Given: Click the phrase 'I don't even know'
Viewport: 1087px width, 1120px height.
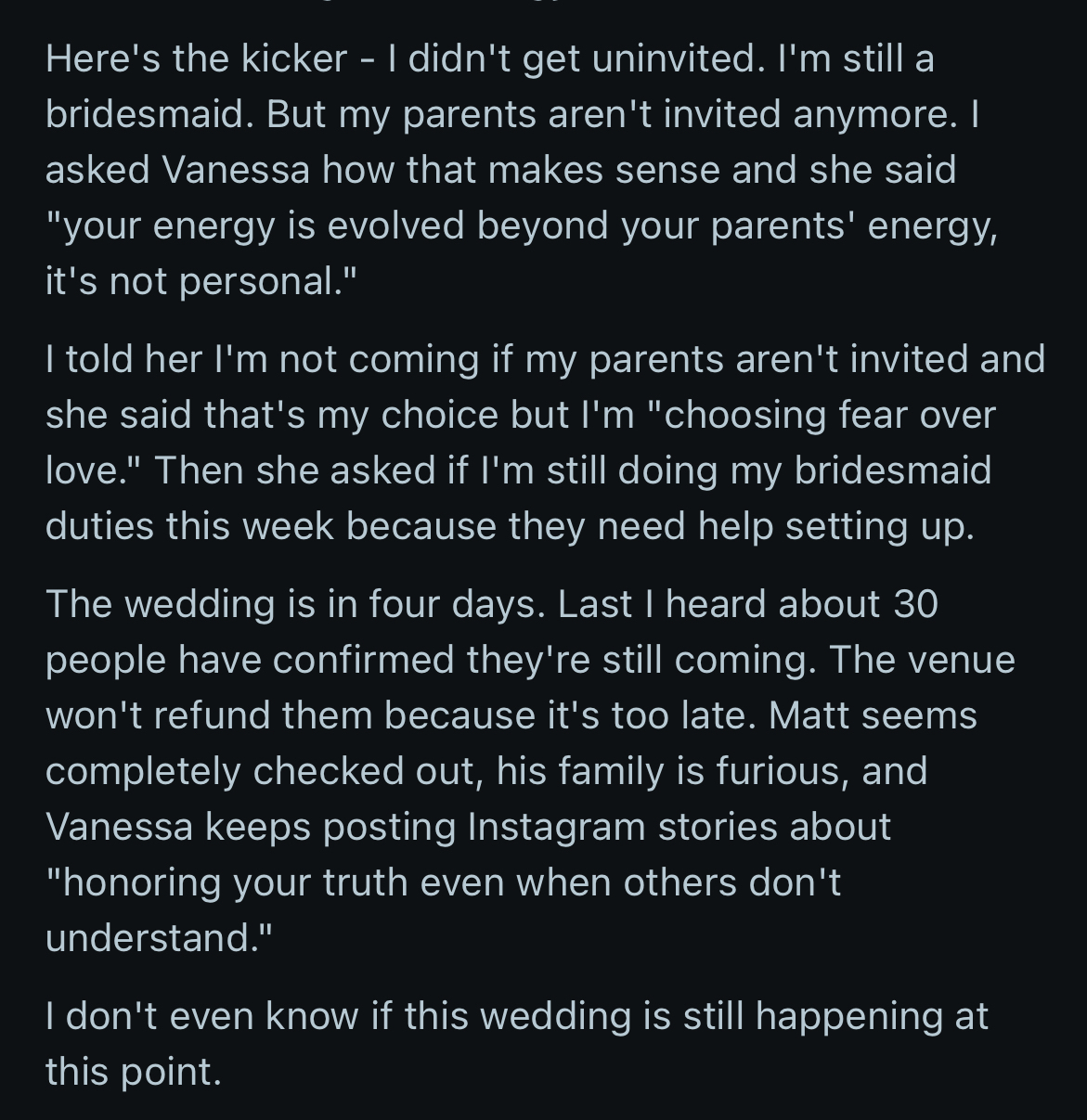Looking at the screenshot, I should [201, 1016].
